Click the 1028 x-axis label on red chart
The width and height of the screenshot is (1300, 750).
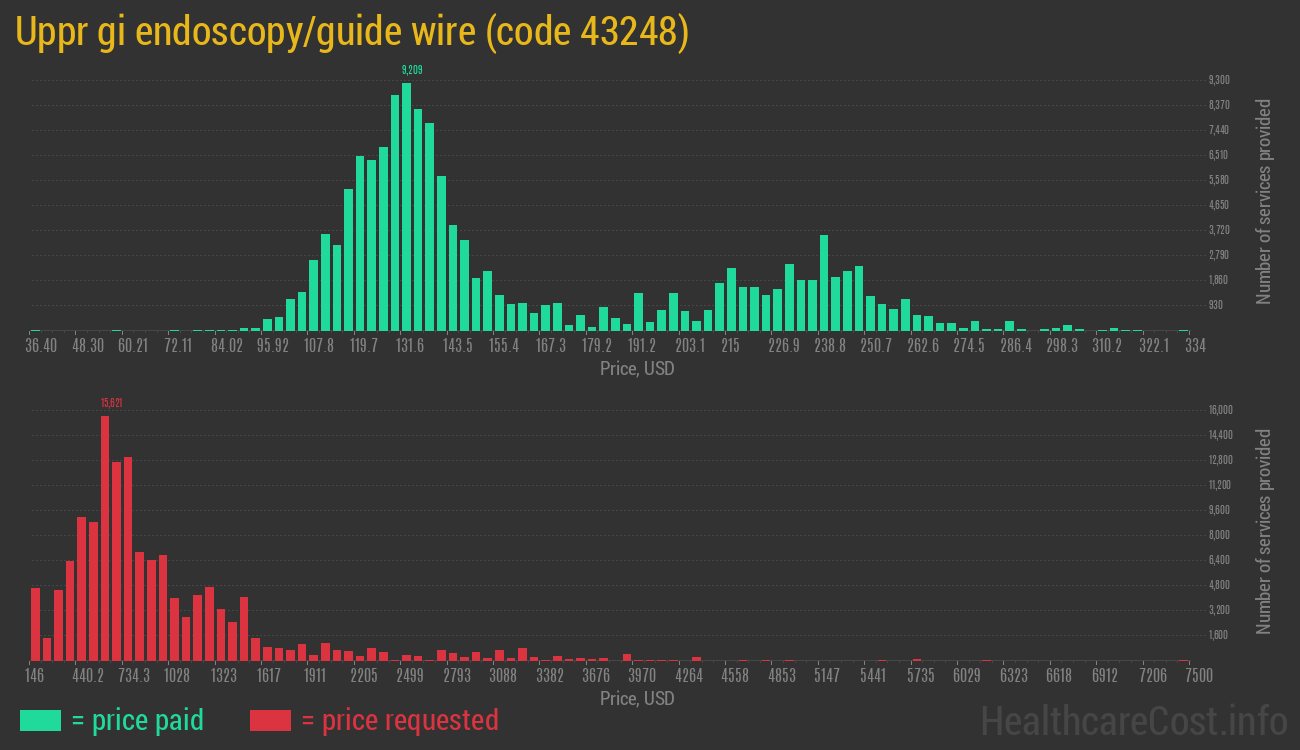click(x=177, y=676)
